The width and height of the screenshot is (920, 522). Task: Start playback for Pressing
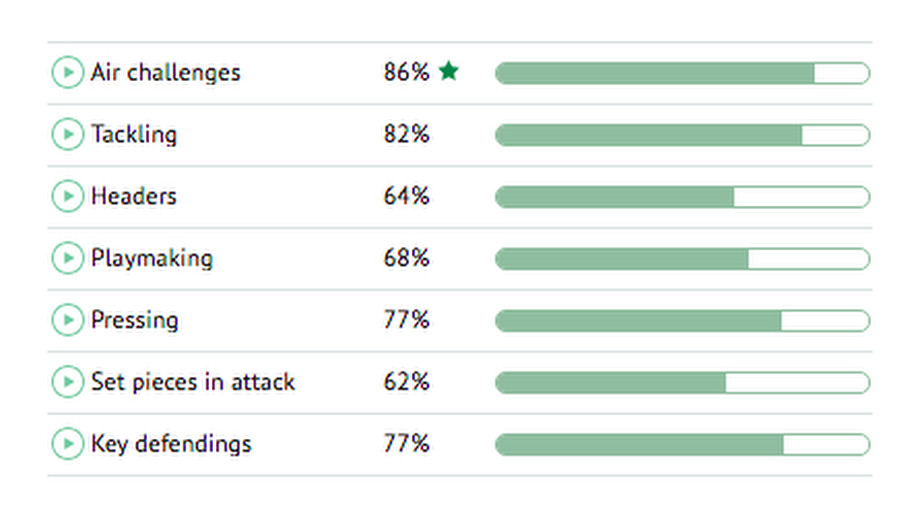[67, 320]
